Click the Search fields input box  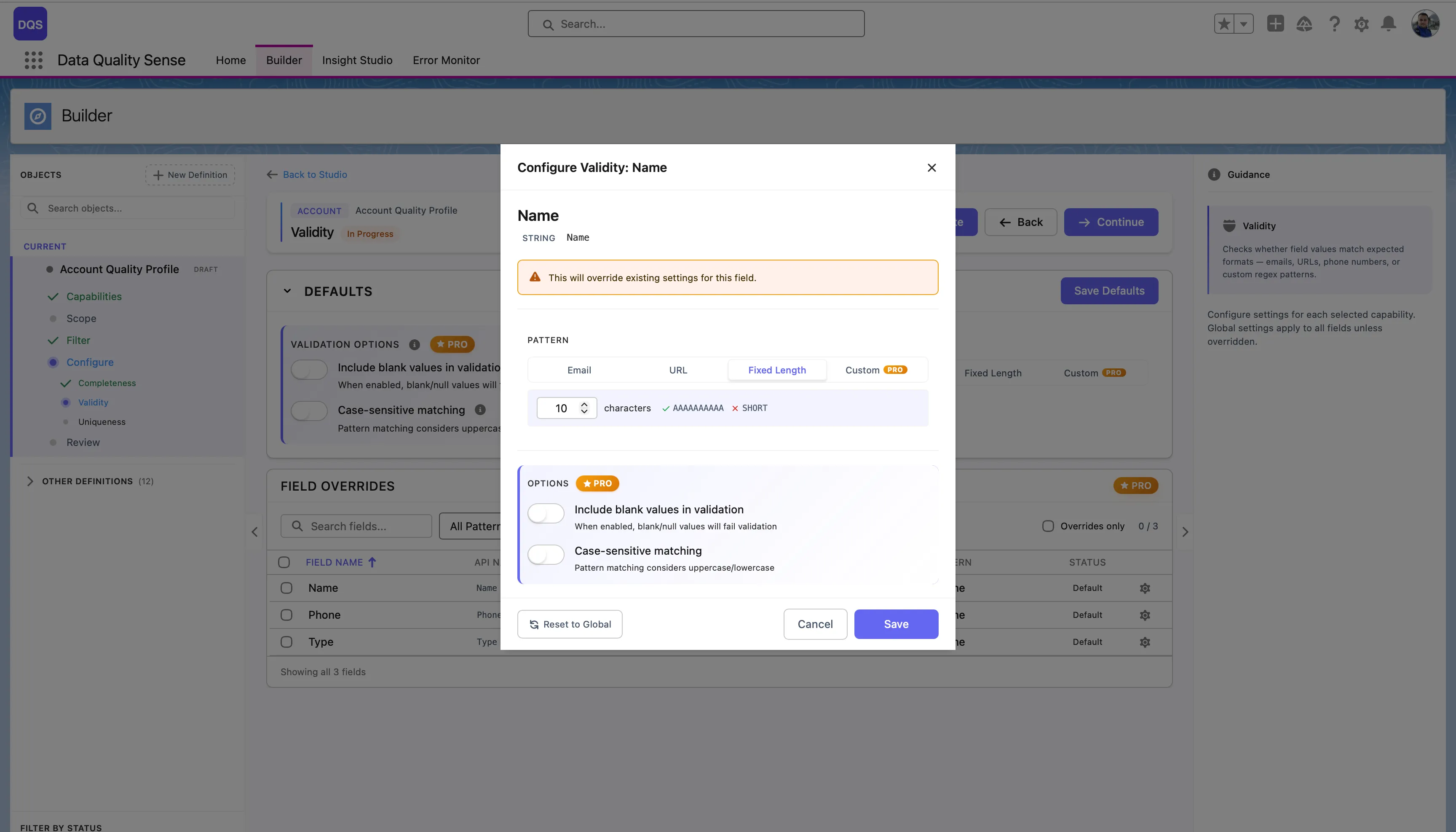pos(356,526)
